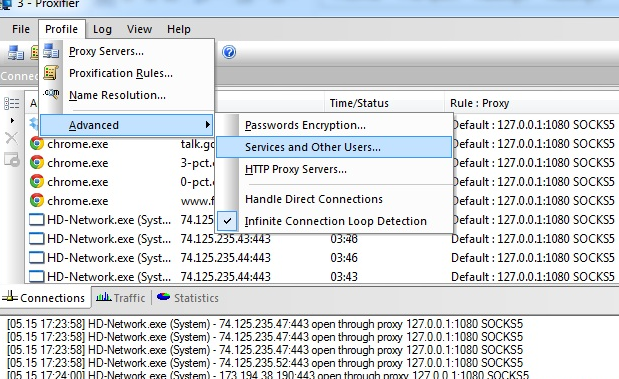
Task: Click the 03:46 time on 74.125.235.43 row
Action: tap(344, 239)
